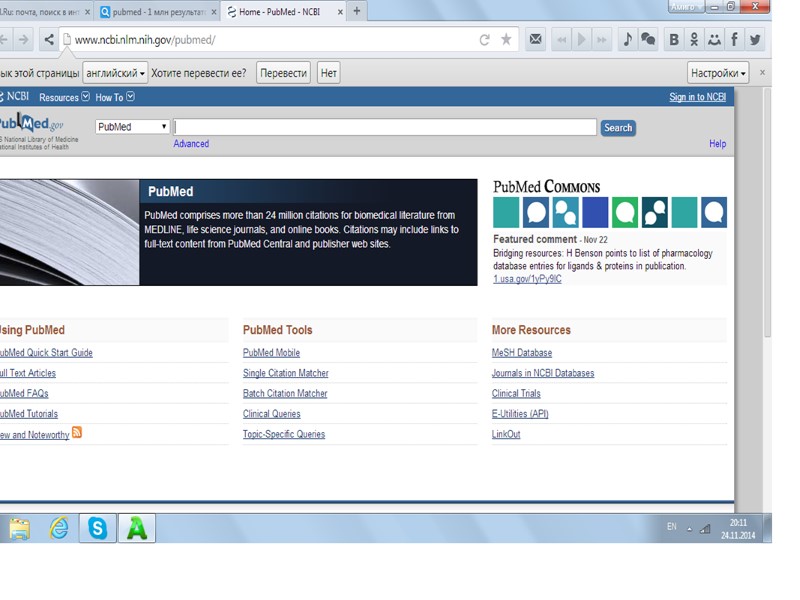Switch to the 'pubmed - 1 млн результатов' tab
Image resolution: width=800 pixels, height=600 pixels.
pos(158,11)
